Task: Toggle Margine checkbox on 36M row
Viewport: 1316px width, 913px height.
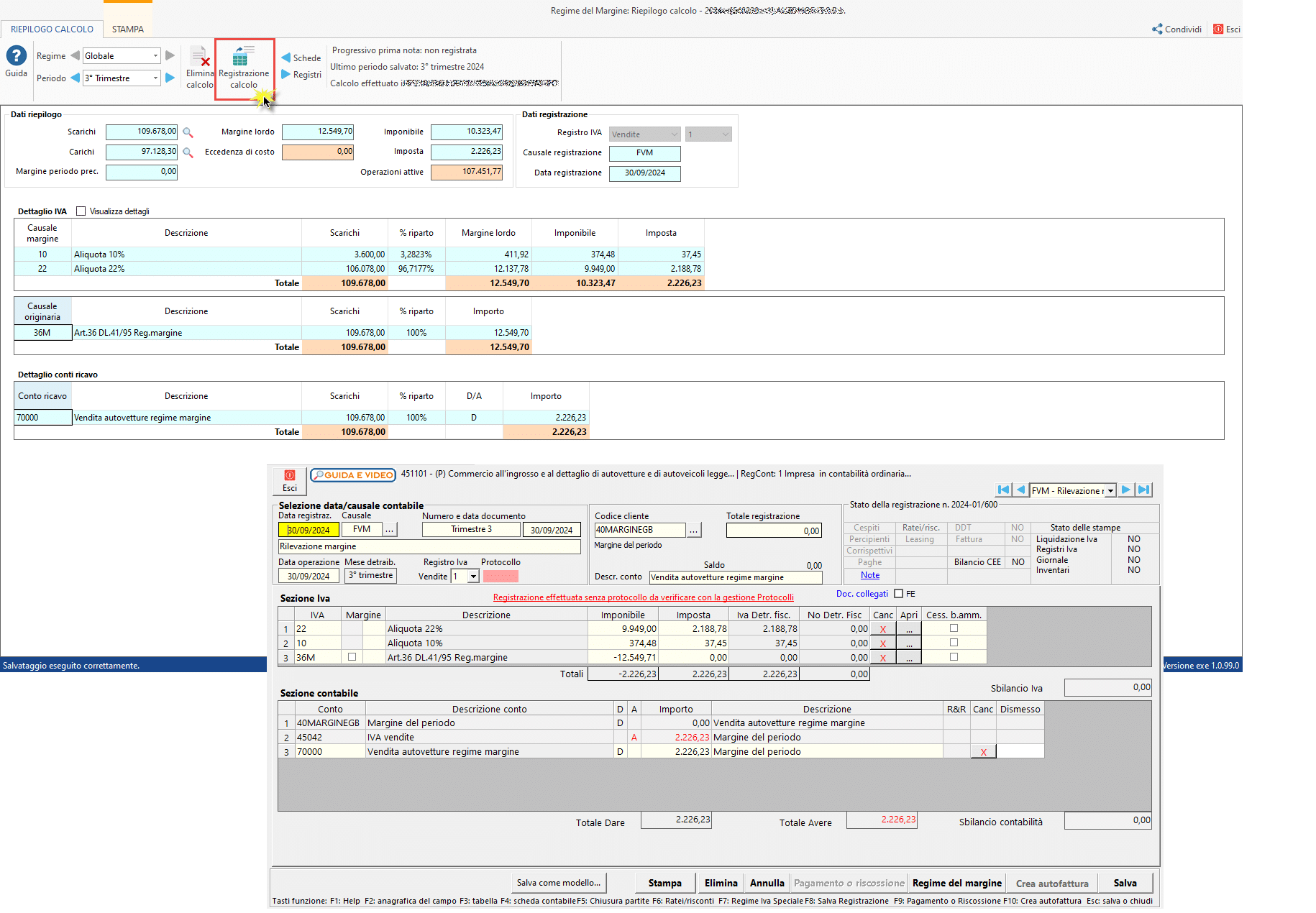Action: (352, 657)
